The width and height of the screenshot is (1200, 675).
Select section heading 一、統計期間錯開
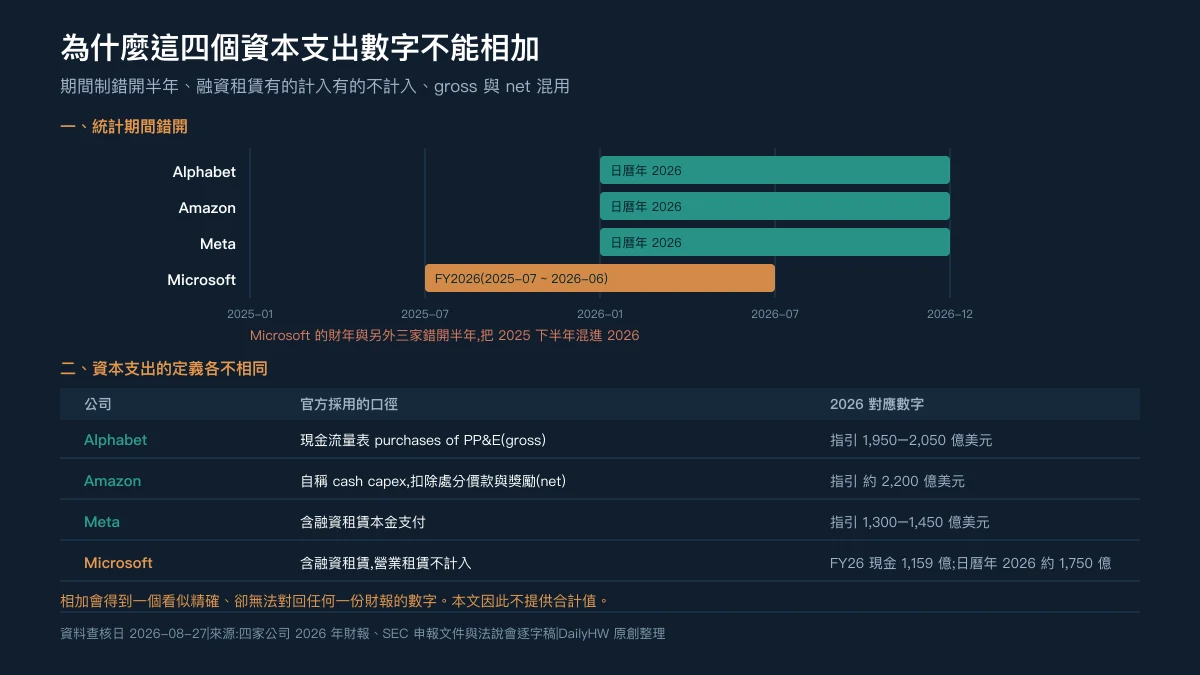[124, 127]
